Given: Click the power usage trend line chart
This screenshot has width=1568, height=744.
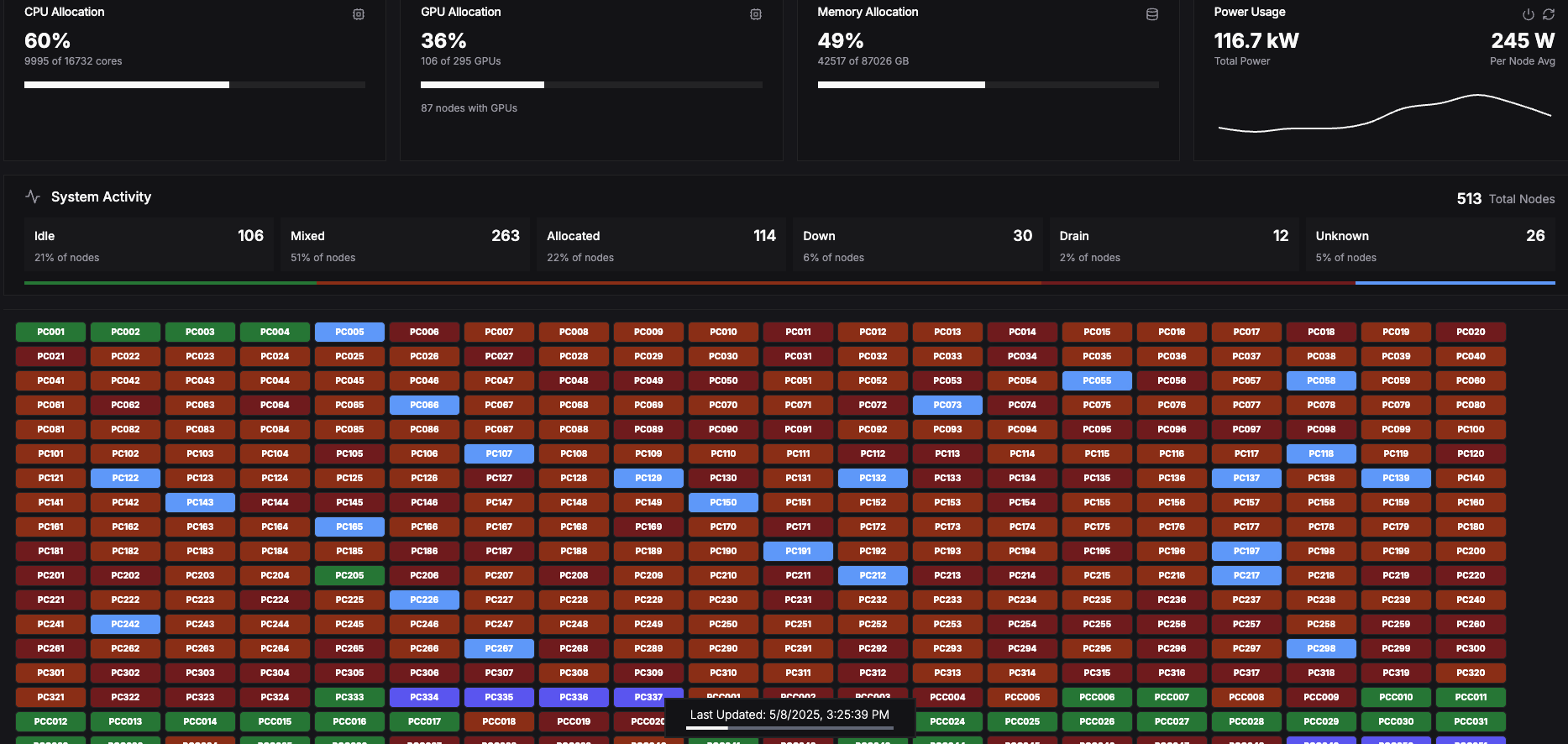Looking at the screenshot, I should (1384, 114).
